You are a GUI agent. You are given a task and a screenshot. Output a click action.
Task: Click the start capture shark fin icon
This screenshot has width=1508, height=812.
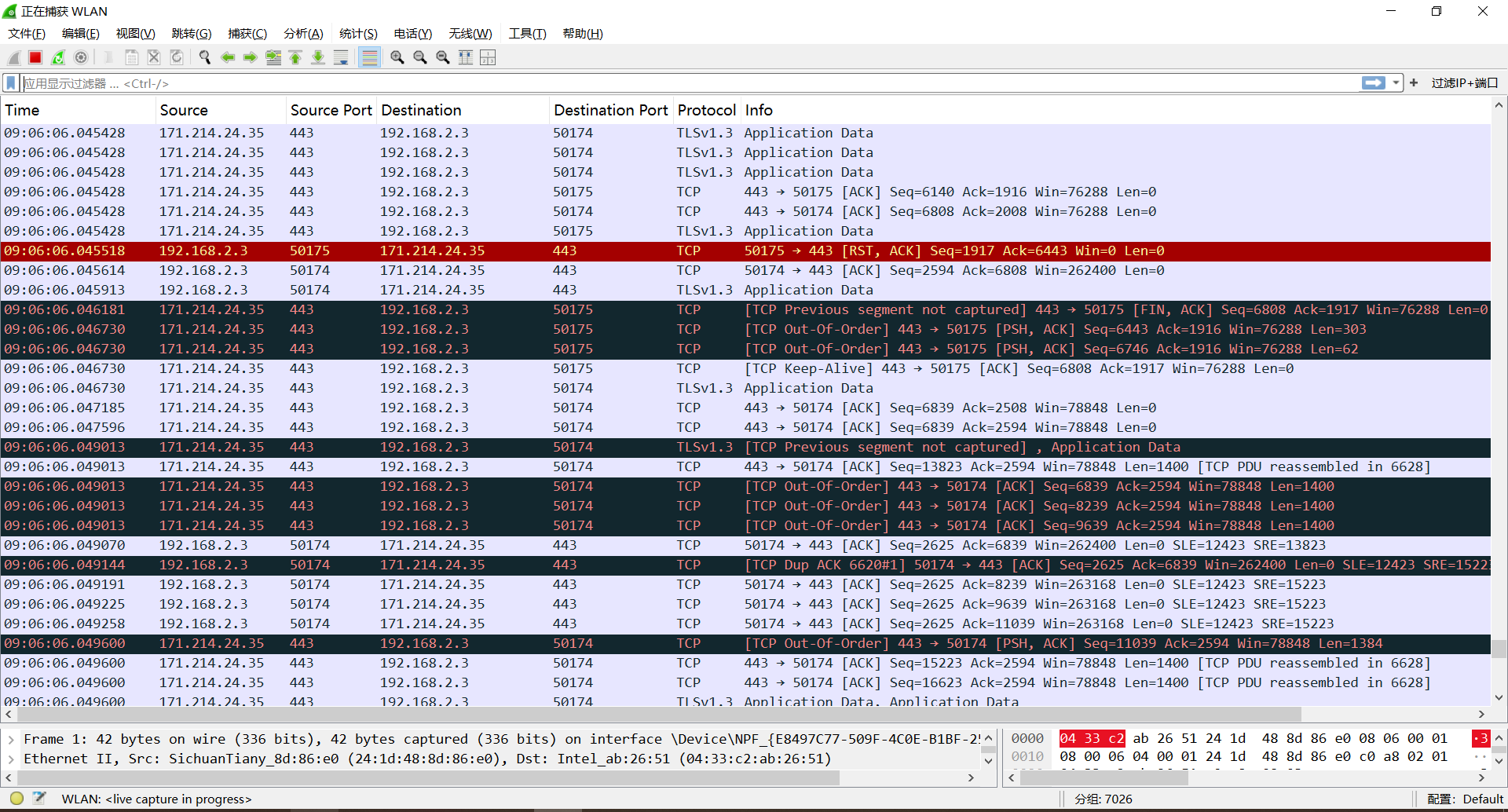tap(13, 57)
